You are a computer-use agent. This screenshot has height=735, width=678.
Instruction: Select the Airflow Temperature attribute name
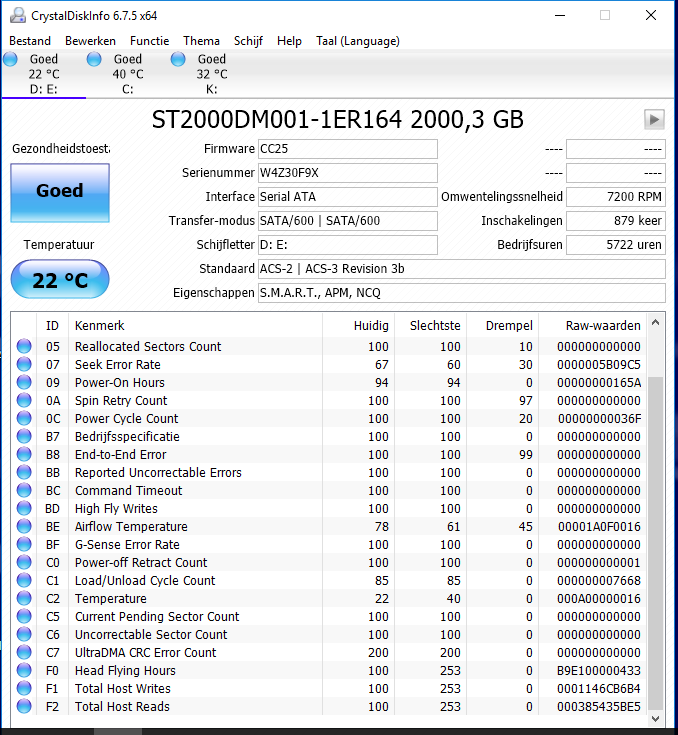click(131, 526)
